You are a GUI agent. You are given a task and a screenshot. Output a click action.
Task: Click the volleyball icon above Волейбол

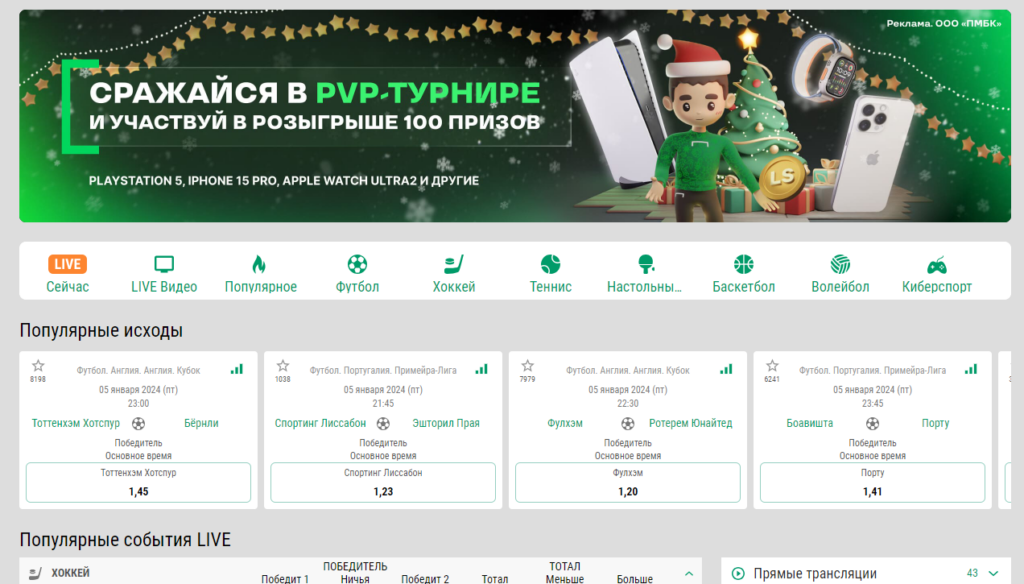[x=840, y=264]
